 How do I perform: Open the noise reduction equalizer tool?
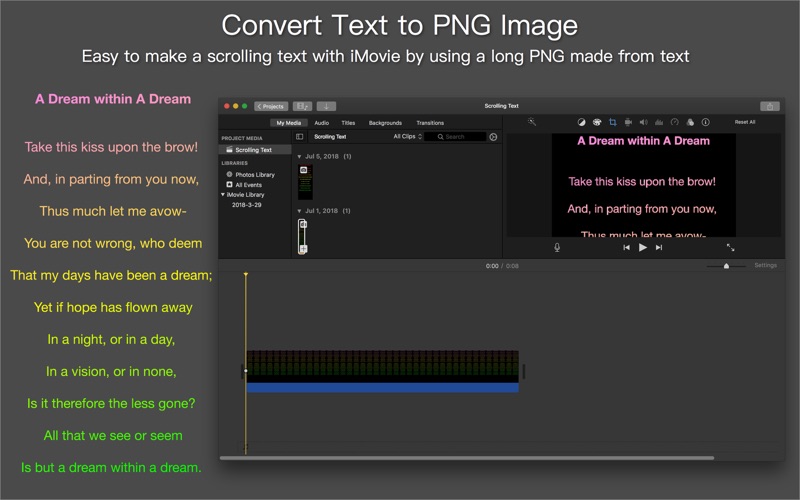click(659, 122)
